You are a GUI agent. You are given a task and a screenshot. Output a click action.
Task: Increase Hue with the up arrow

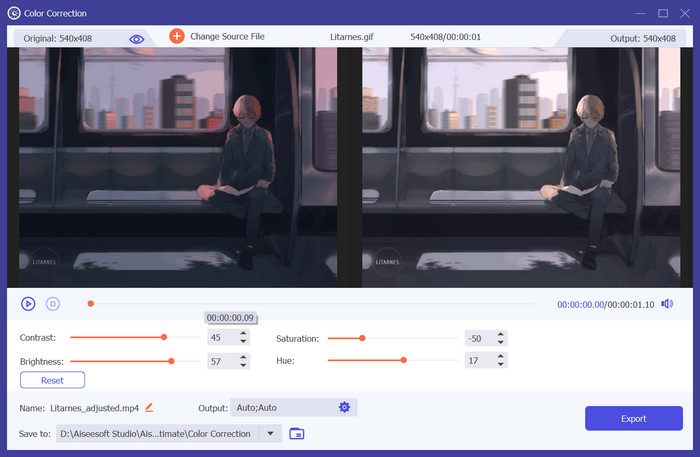[501, 356]
